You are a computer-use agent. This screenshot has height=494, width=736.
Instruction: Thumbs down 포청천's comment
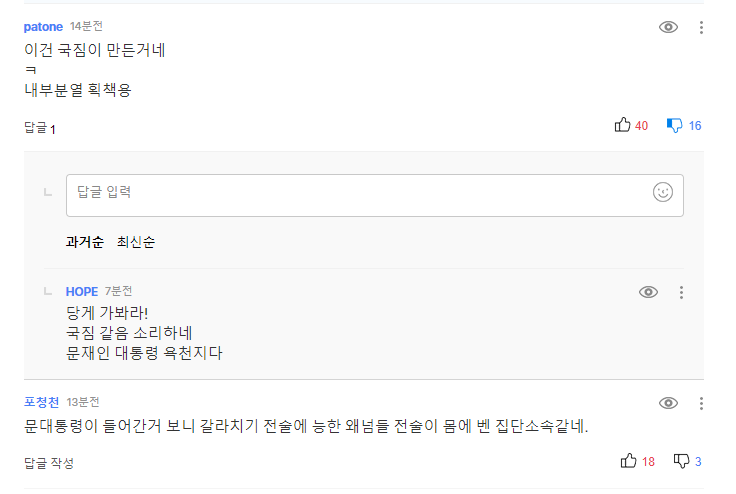(681, 461)
